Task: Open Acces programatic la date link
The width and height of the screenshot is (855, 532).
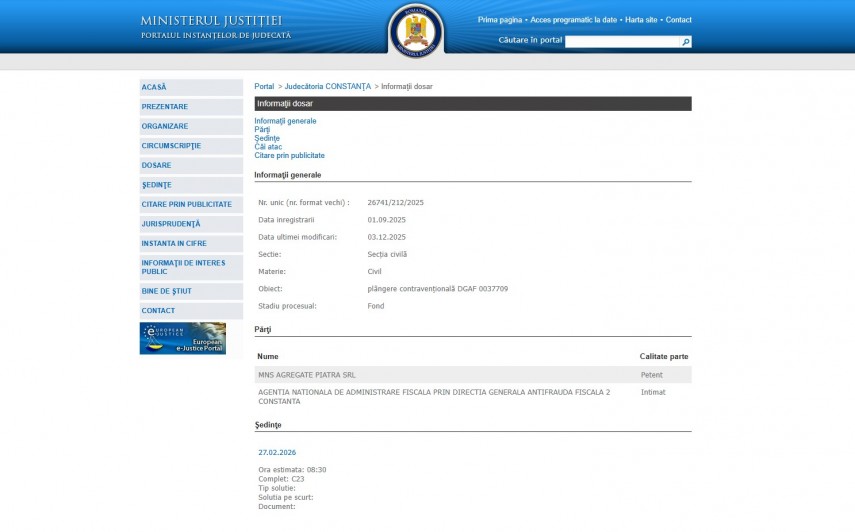Action: click(573, 20)
